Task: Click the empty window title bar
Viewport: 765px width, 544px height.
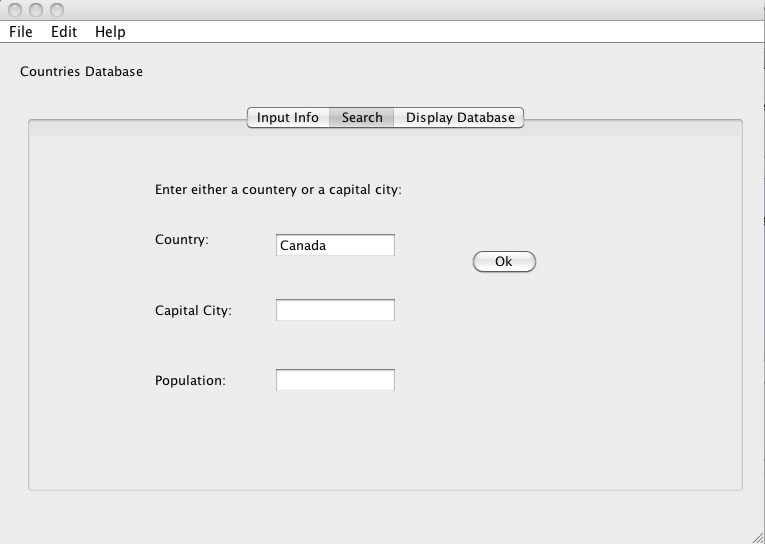Action: pyautogui.click(x=400, y=10)
